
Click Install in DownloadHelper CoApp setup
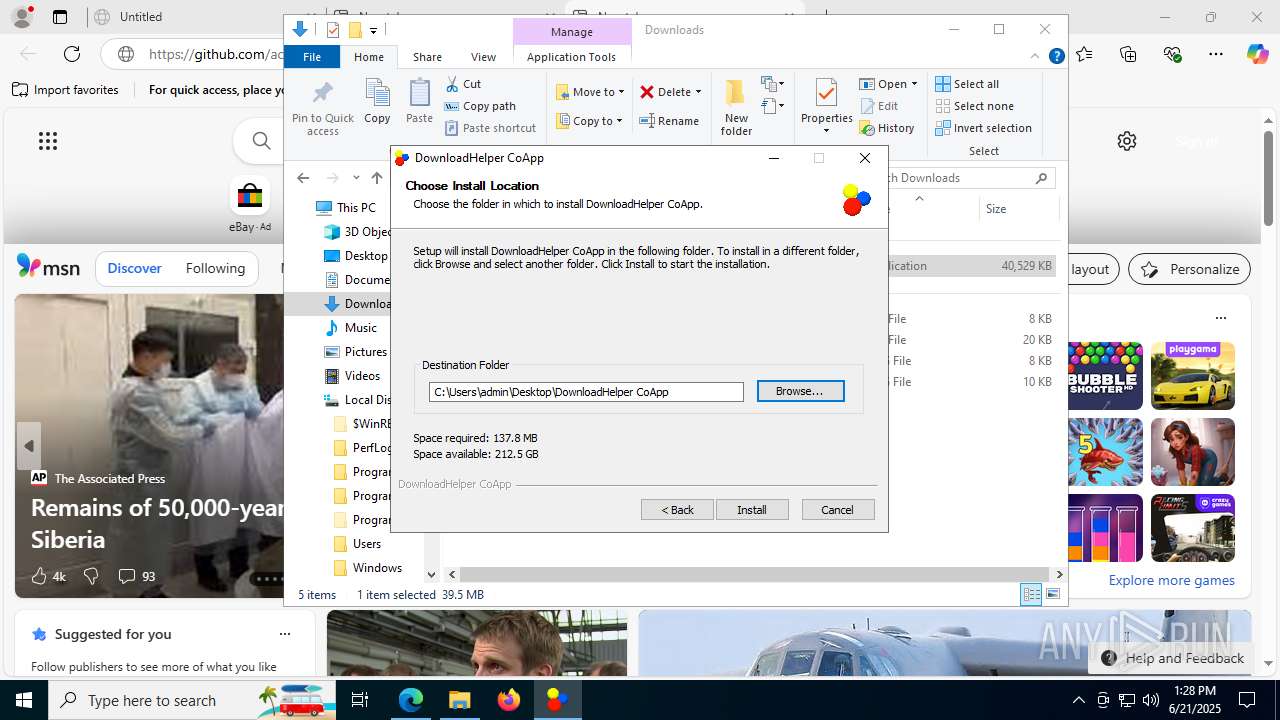pos(752,510)
